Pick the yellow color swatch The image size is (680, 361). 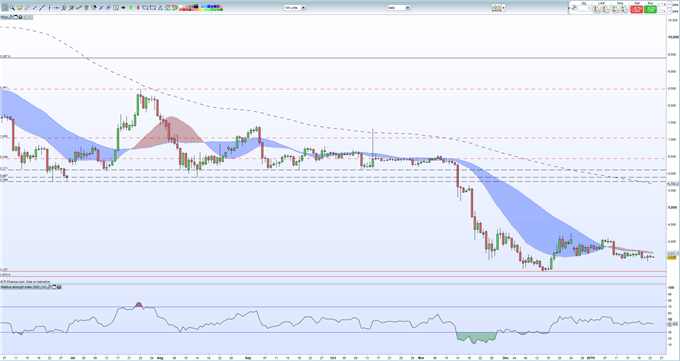coord(202,10)
